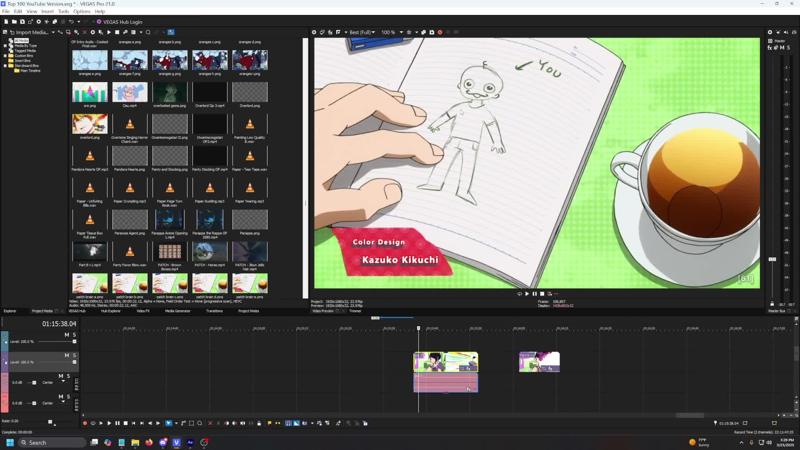This screenshot has width=800, height=450.
Task: Select the second video clip on timeline
Action: point(539,362)
